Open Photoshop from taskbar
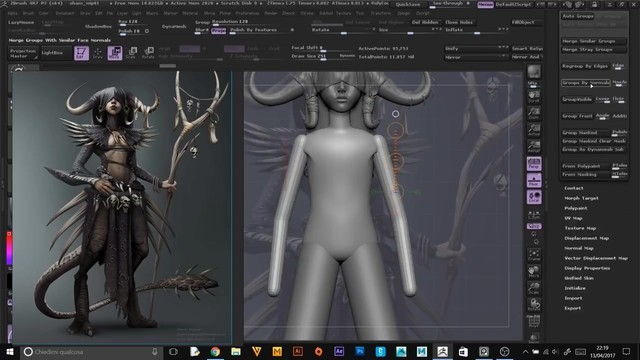Screen dimensions: 640x360 360,351
